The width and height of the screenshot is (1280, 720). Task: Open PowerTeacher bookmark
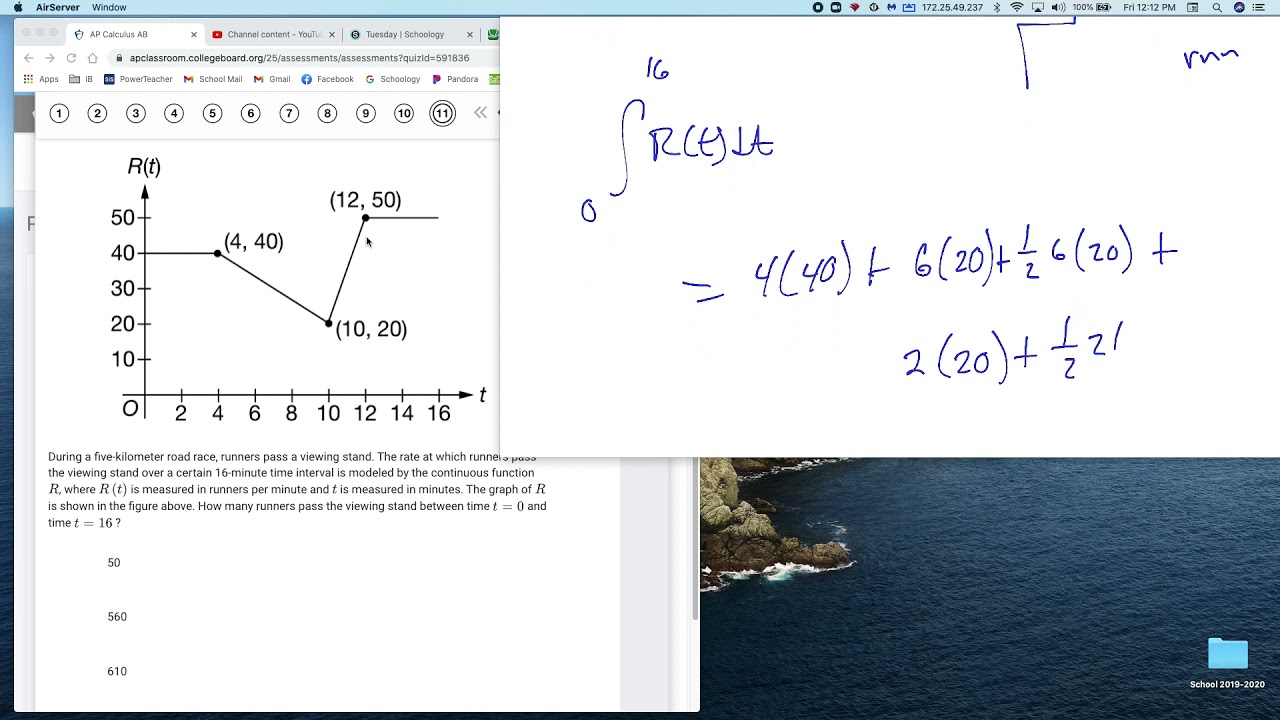[138, 79]
